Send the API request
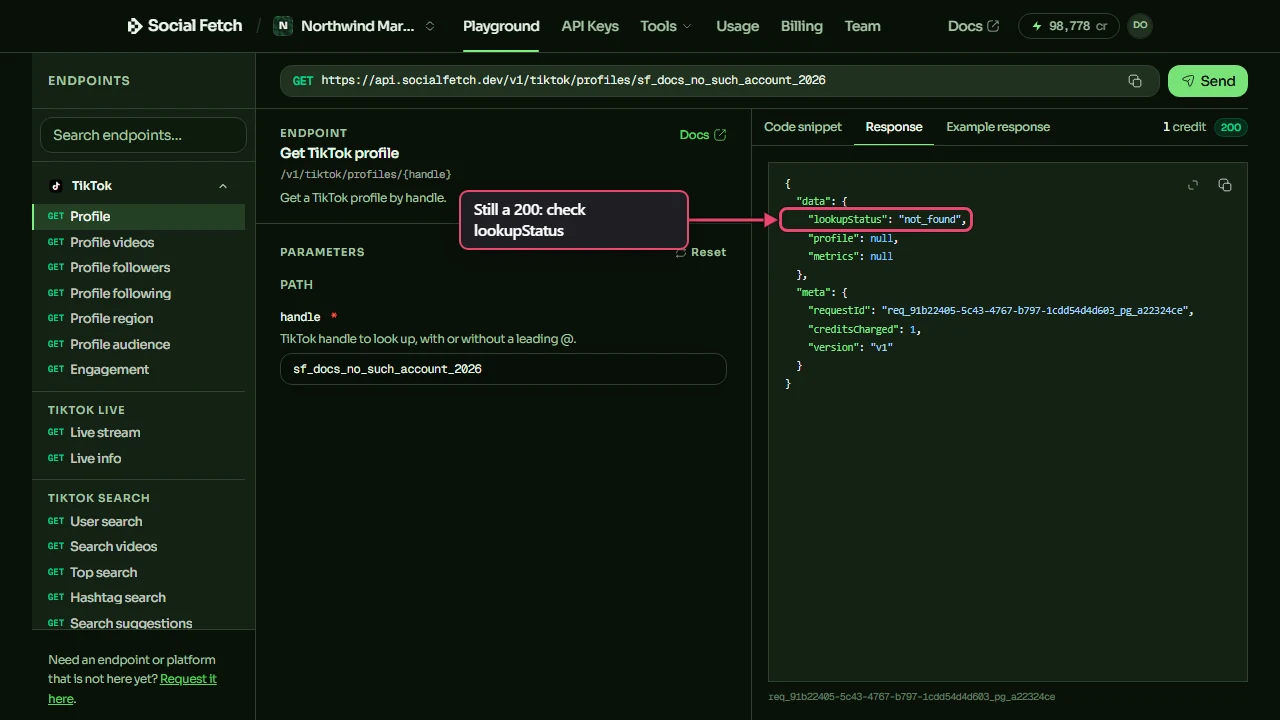The width and height of the screenshot is (1280, 720). [1208, 81]
